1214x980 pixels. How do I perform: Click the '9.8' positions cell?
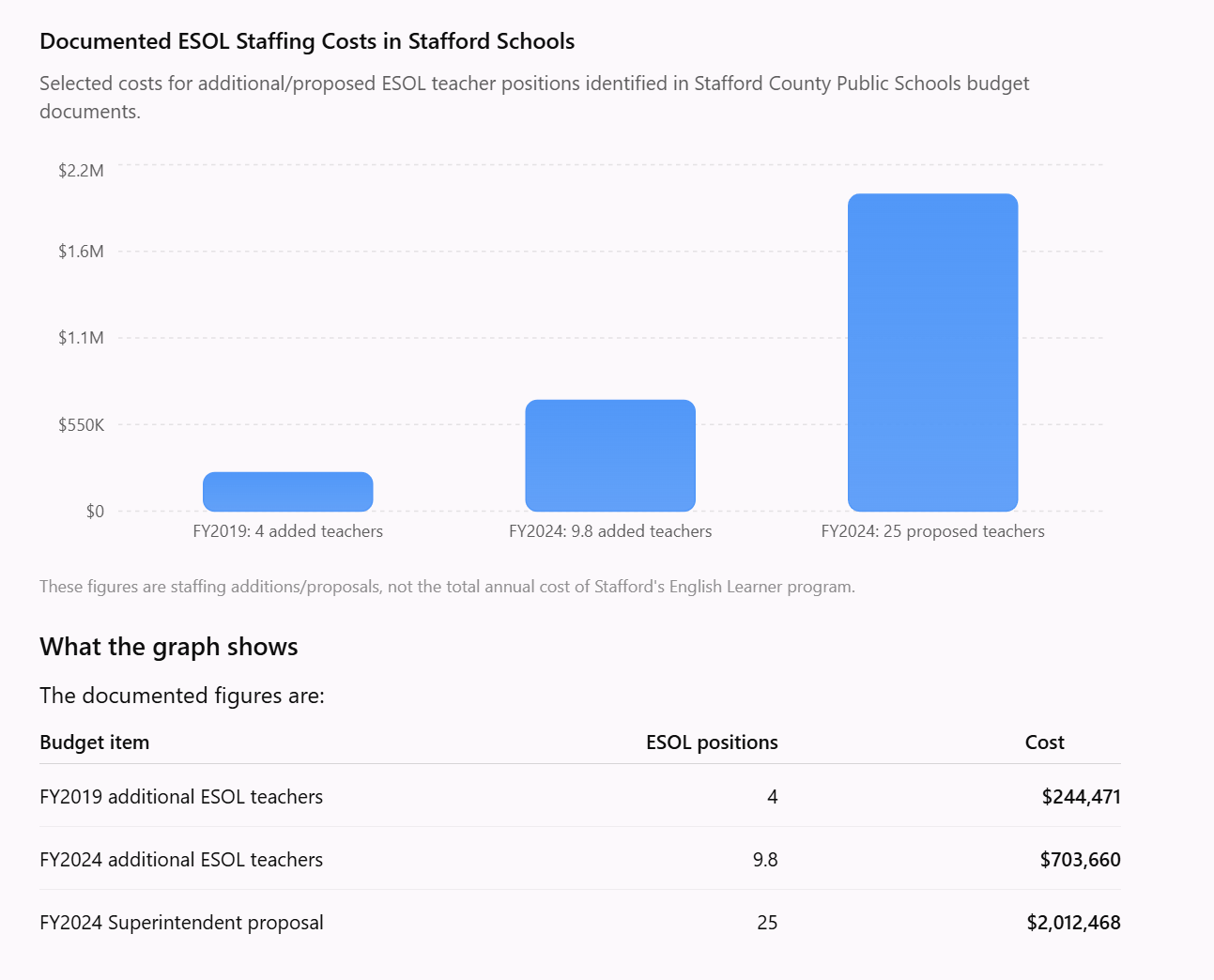pyautogui.click(x=765, y=860)
